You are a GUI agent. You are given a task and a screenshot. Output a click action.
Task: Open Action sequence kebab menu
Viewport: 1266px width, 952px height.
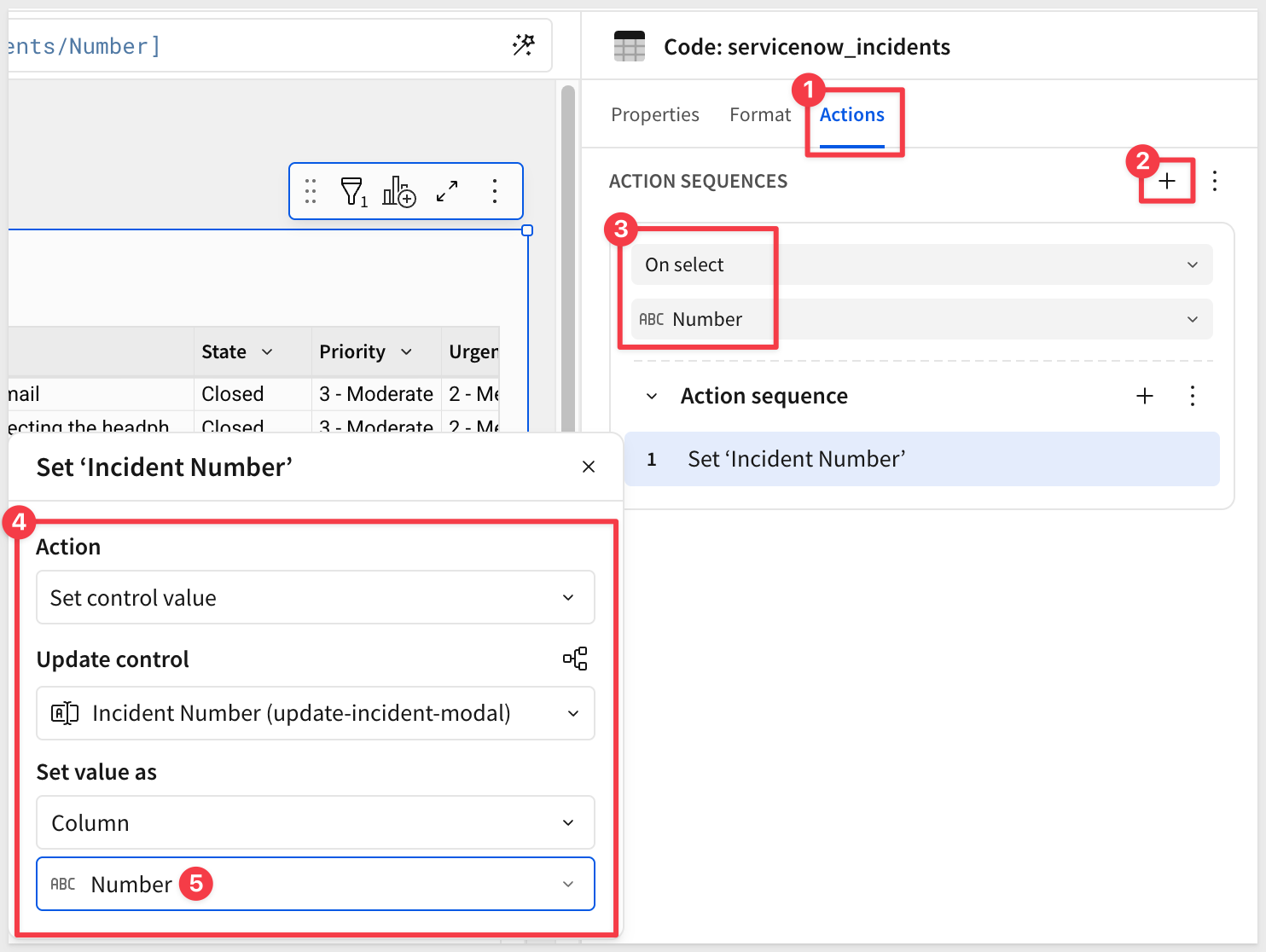(1193, 396)
